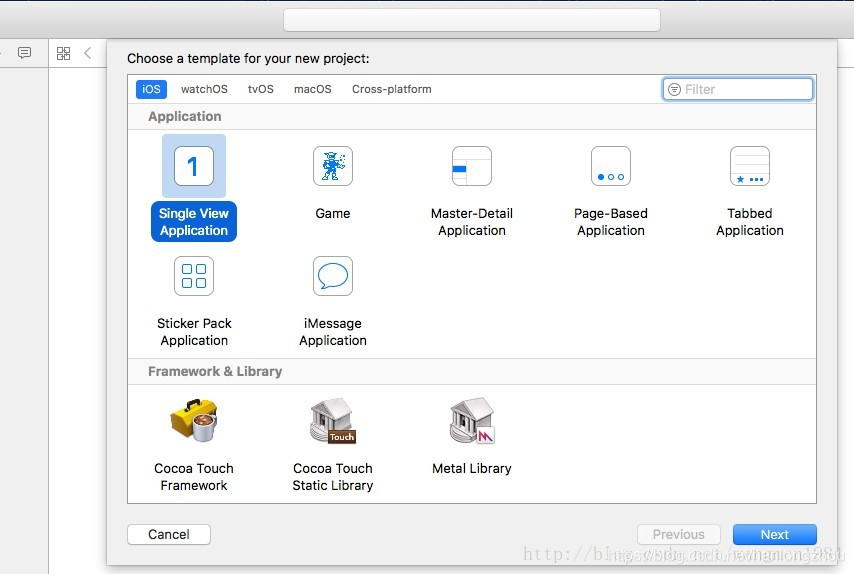Choose the Cocoa Touch Framework toolbox icon
The image size is (854, 574).
[194, 419]
